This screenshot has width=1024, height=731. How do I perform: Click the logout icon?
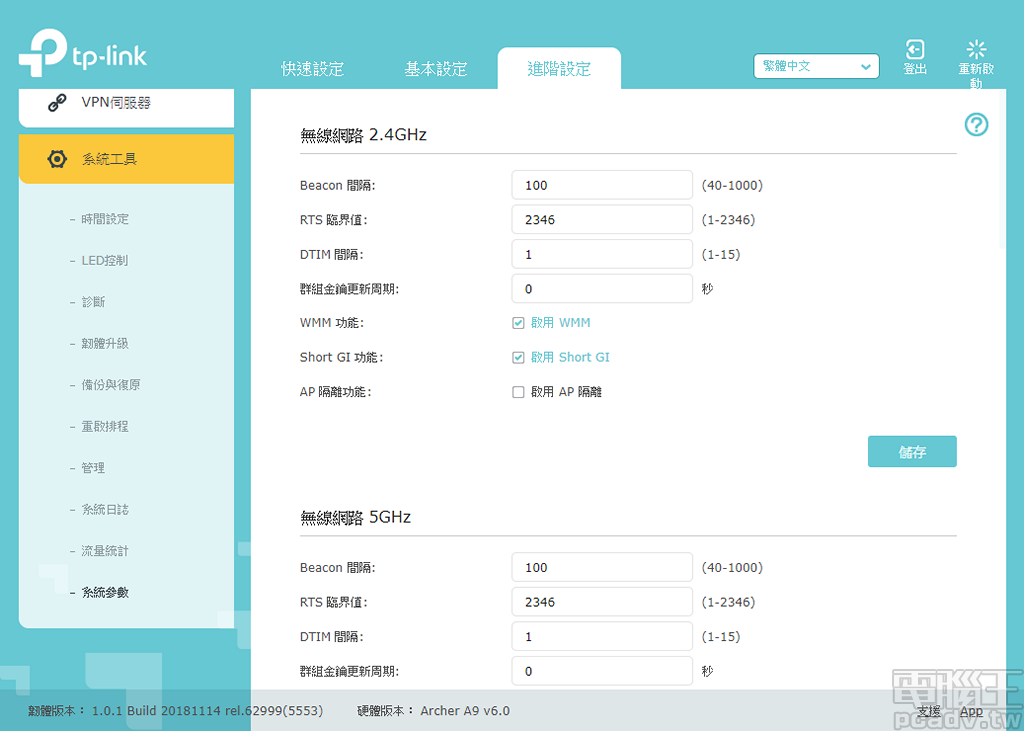coord(914,50)
